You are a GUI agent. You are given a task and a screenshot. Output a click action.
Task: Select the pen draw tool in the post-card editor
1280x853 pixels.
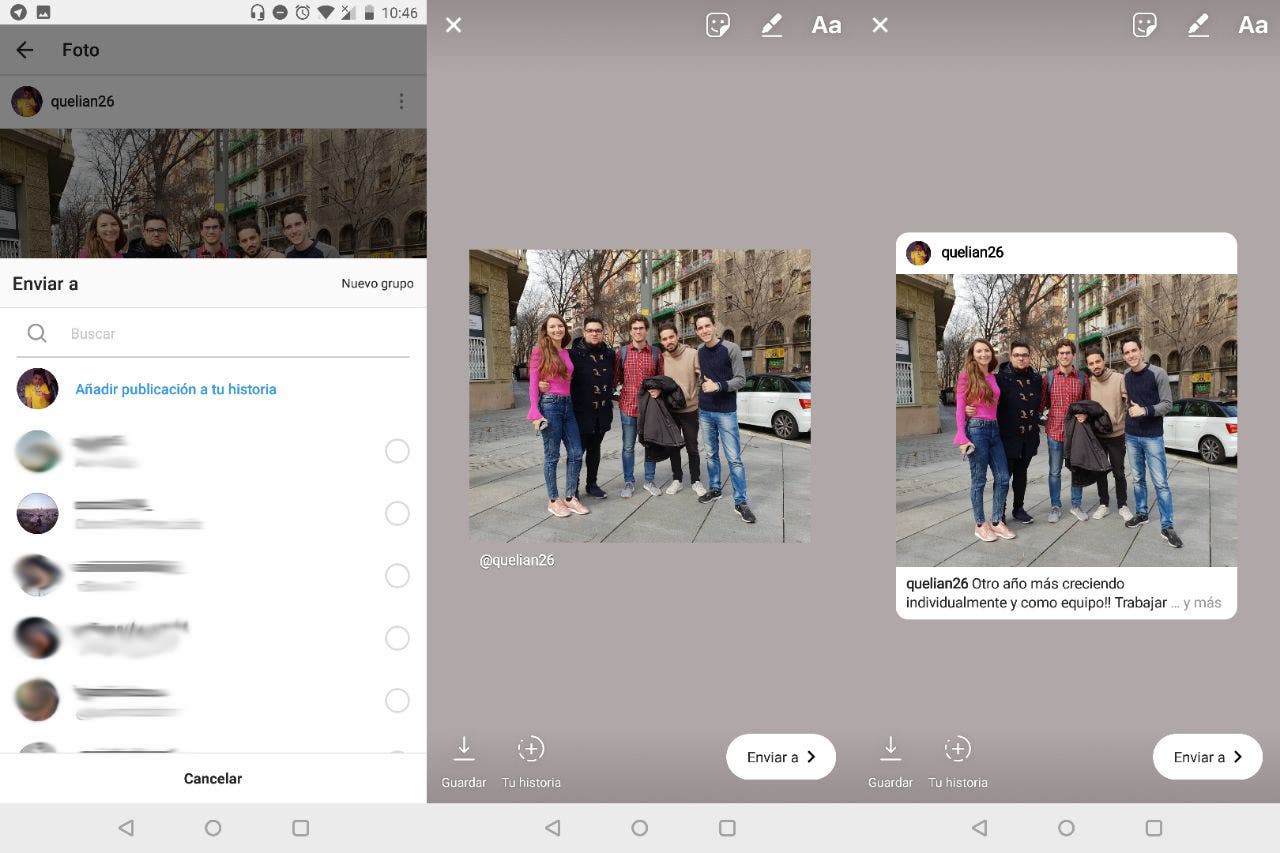(1198, 25)
